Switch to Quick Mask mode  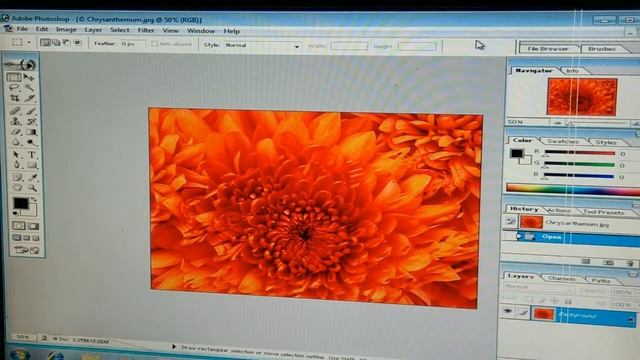(x=33, y=226)
